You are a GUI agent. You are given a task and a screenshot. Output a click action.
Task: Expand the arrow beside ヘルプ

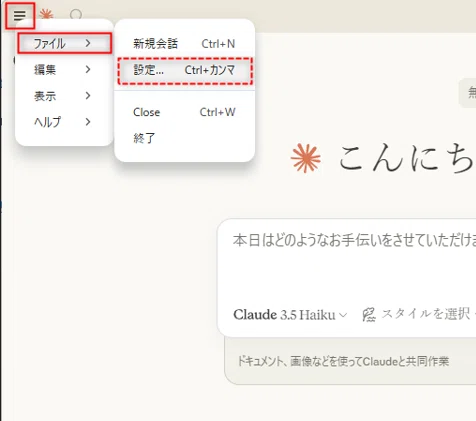(88, 122)
